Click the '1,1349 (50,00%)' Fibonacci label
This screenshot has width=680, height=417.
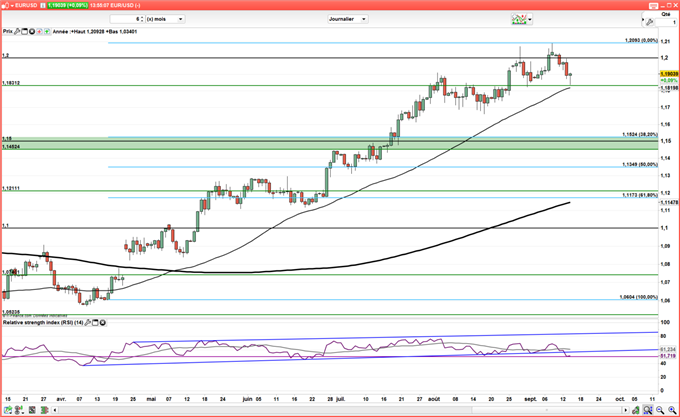[x=640, y=165]
